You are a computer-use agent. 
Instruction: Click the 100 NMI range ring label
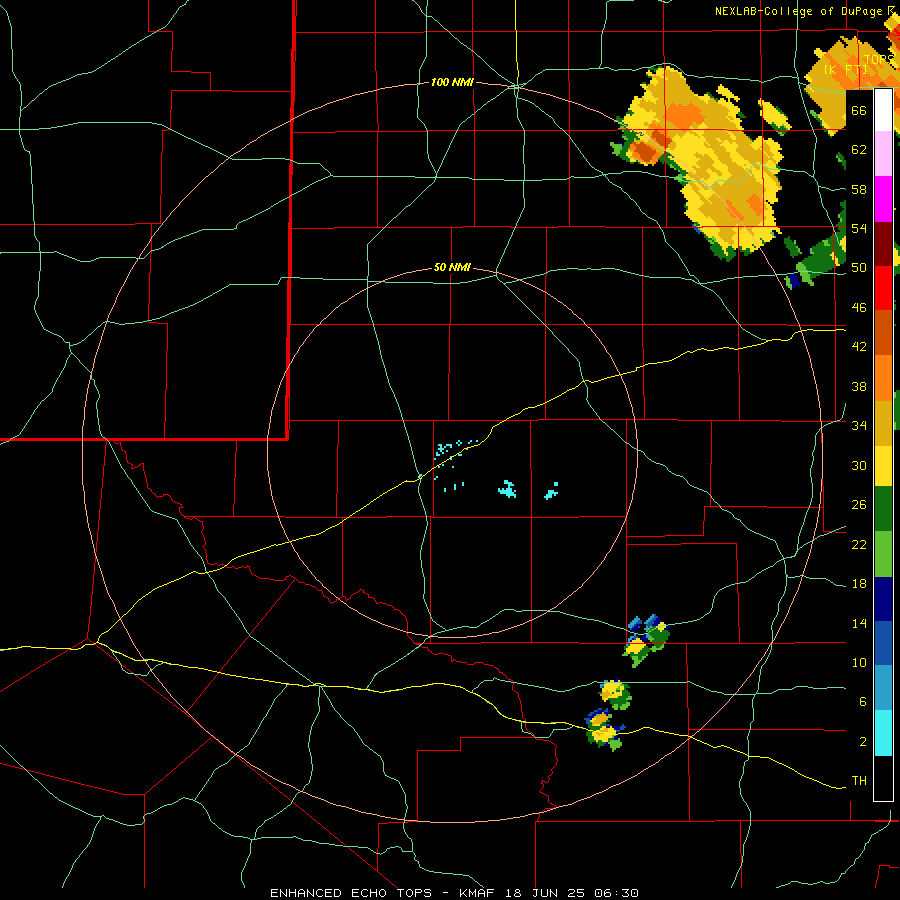tap(452, 83)
